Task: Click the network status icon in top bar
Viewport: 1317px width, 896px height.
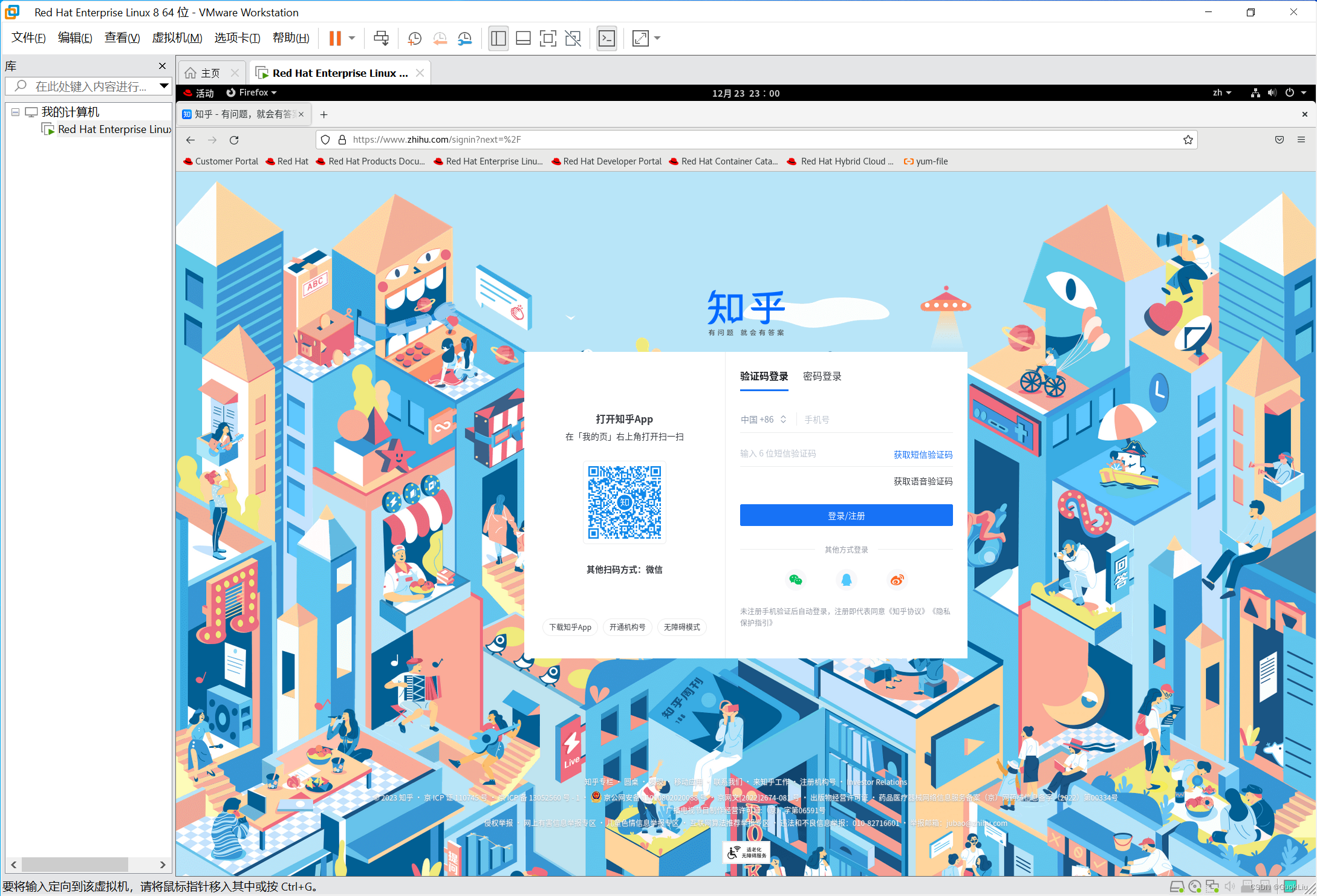Action: tap(1255, 93)
